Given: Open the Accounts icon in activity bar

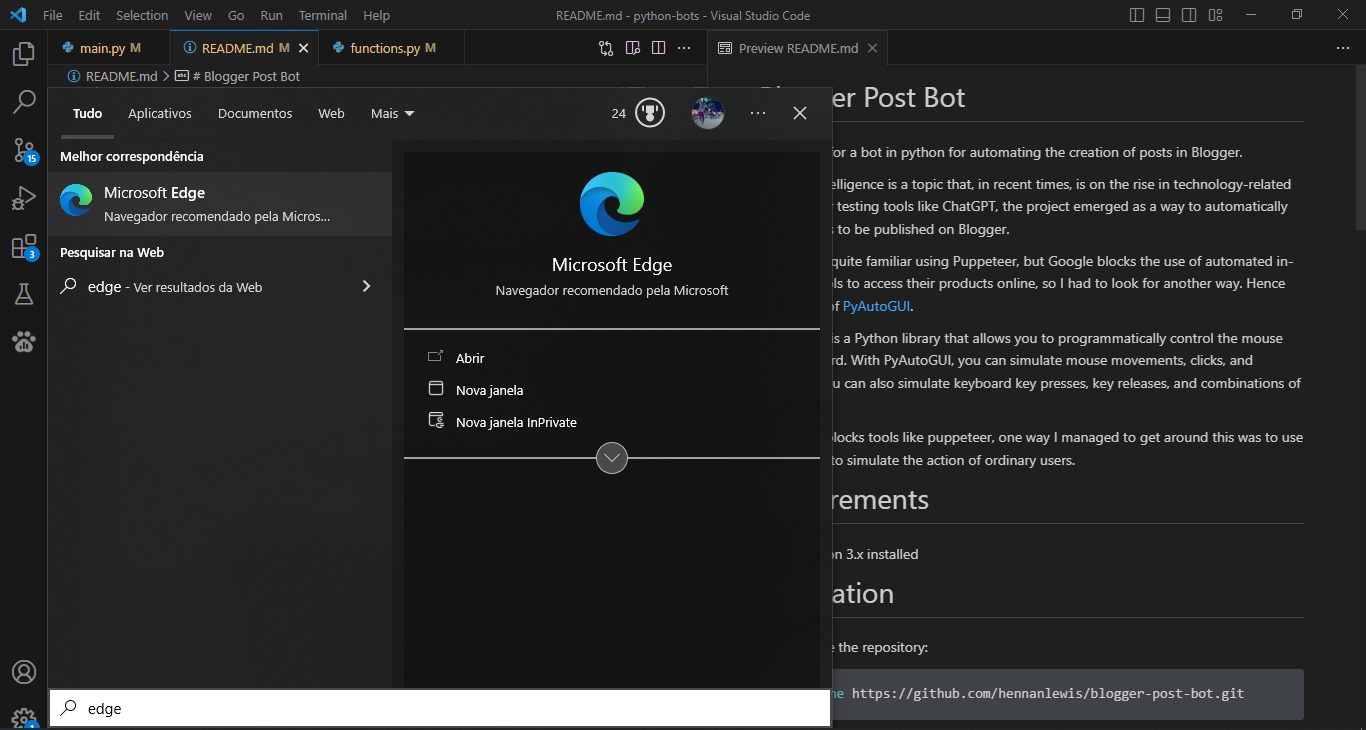Looking at the screenshot, I should click(x=24, y=672).
